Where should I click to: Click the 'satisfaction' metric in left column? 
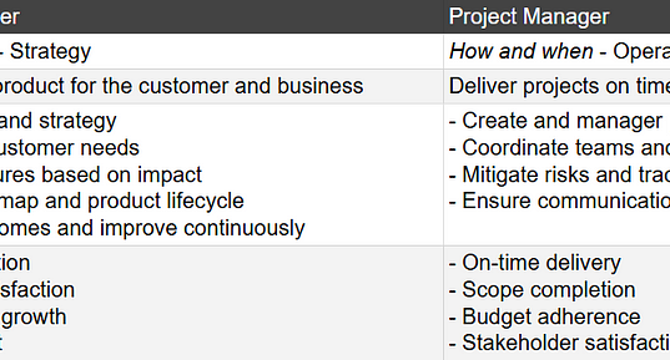point(38,290)
